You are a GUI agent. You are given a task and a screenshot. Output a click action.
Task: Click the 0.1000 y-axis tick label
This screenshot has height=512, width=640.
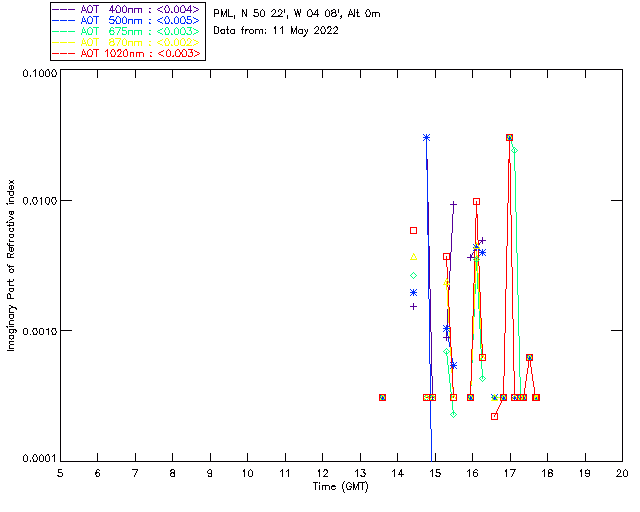coord(39,73)
